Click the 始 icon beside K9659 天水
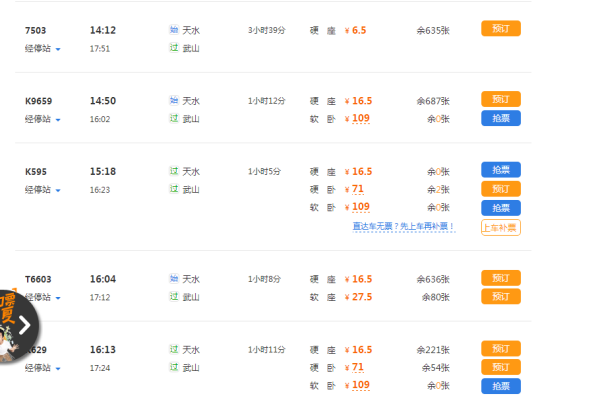The width and height of the screenshot is (600, 398). [x=174, y=100]
